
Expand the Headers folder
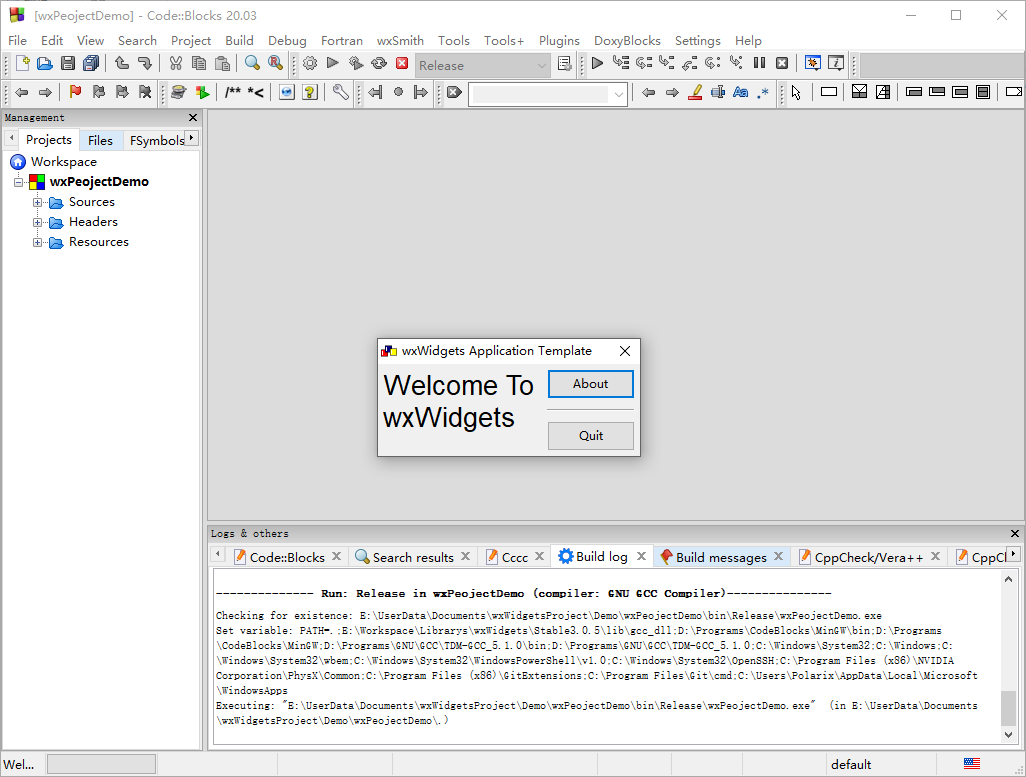click(x=38, y=223)
